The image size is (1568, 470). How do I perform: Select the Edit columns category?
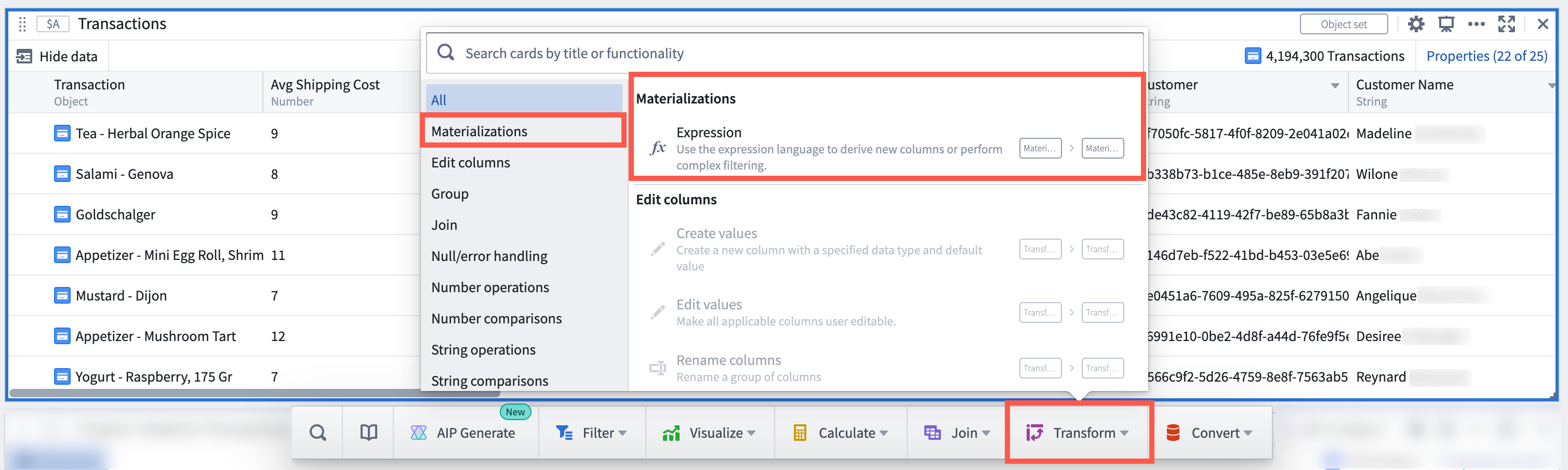coord(524,163)
